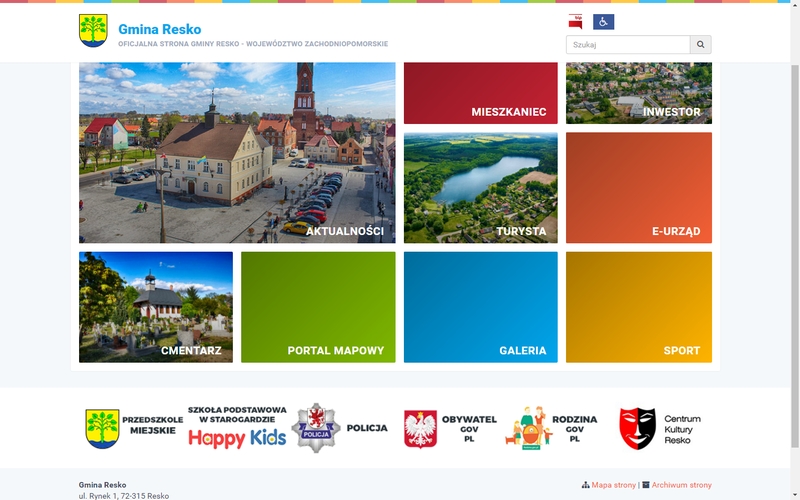Screen dimensions: 800x500
Task: Open the orange E-Urząd tile
Action: [x=639, y=188]
